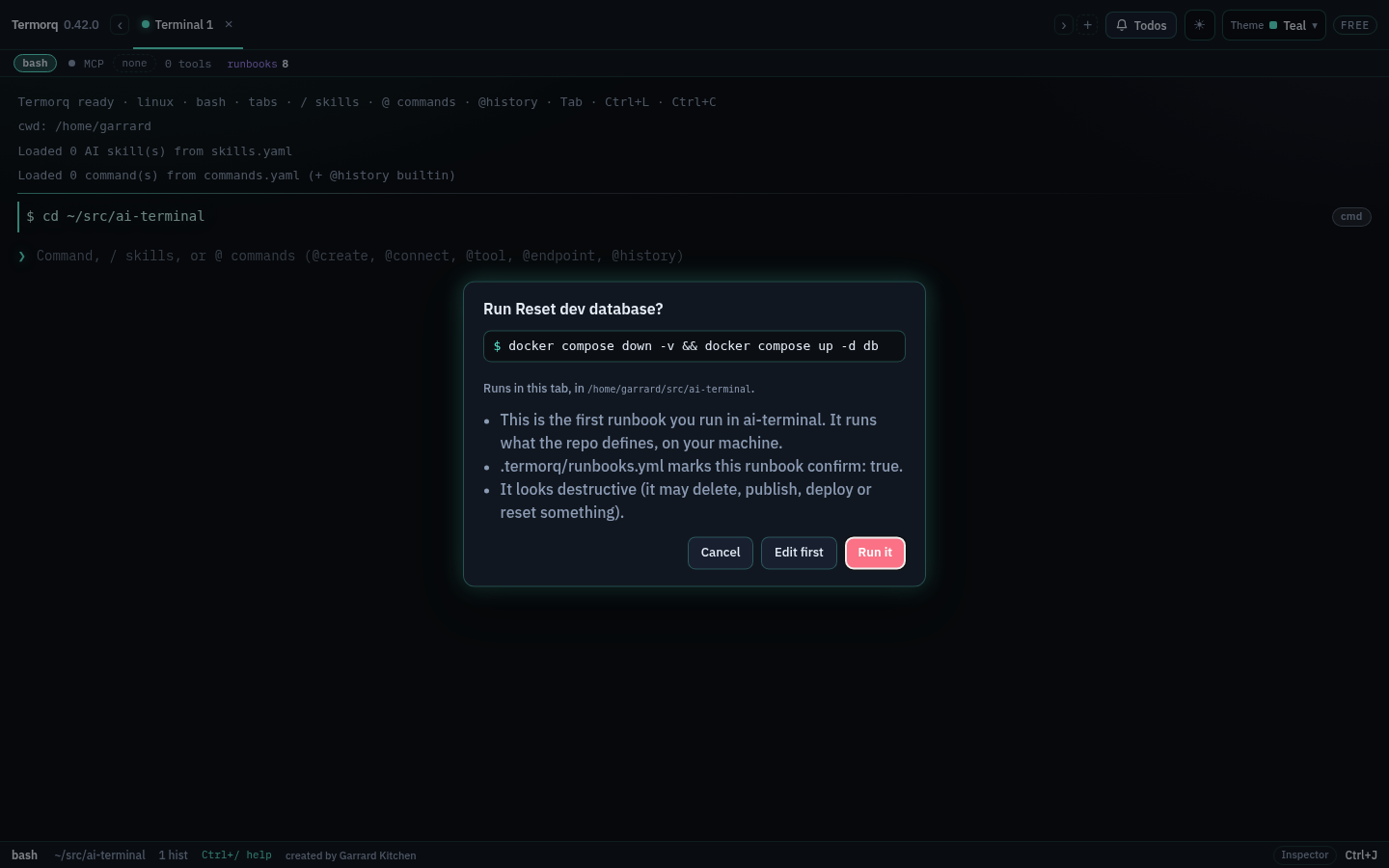Click the created by Garrard Kitchen credit
The height and width of the screenshot is (868, 1389).
coord(350,855)
